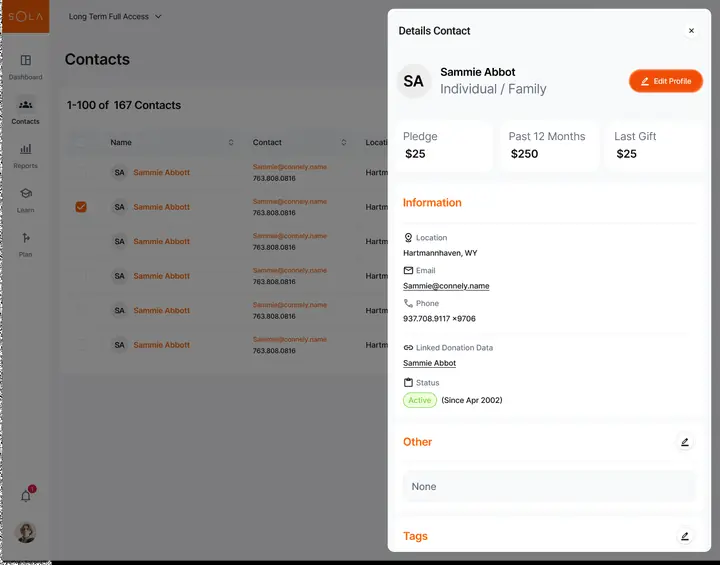The image size is (720, 565).
Task: Click the None field under Other
Action: pos(549,486)
